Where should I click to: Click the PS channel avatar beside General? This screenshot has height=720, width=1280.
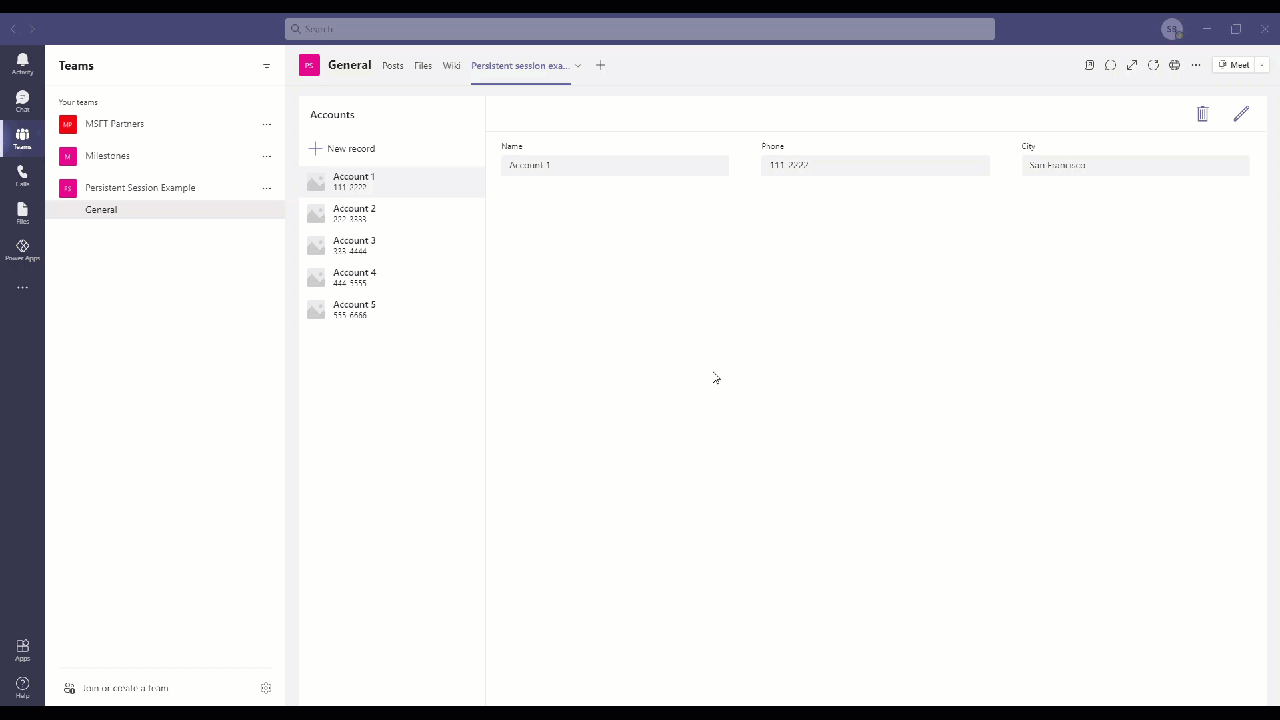(x=309, y=65)
